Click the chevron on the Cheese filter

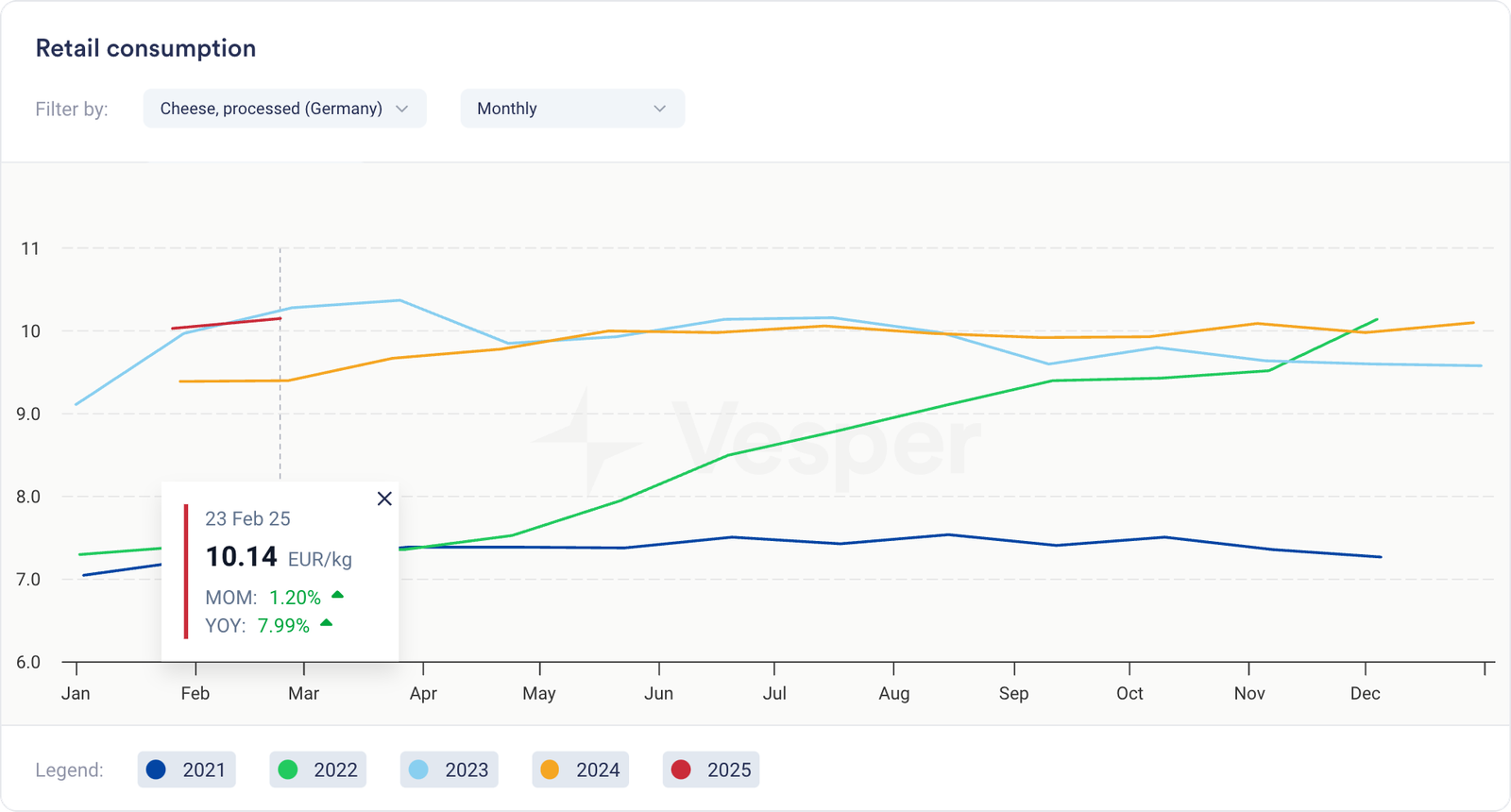point(402,109)
